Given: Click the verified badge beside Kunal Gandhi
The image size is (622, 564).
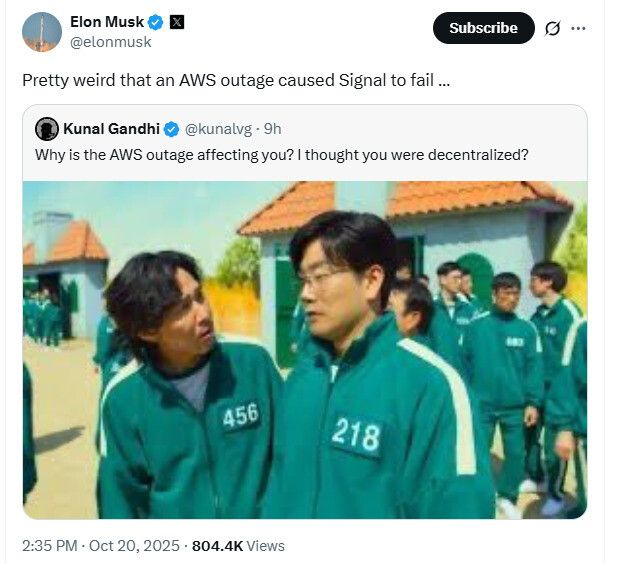Looking at the screenshot, I should pos(171,129).
